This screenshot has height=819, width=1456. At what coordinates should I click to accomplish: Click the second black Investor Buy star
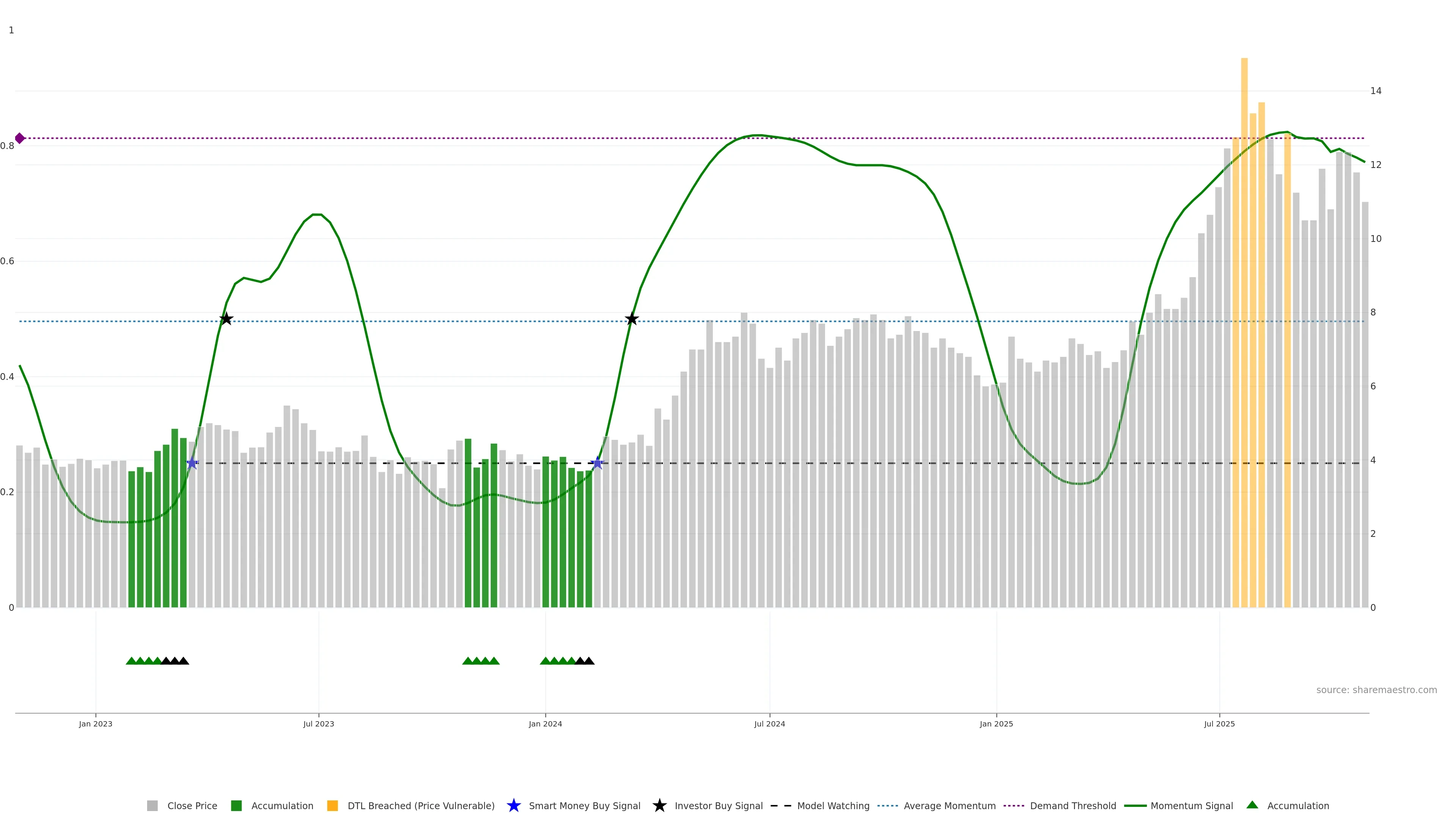pyautogui.click(x=632, y=319)
